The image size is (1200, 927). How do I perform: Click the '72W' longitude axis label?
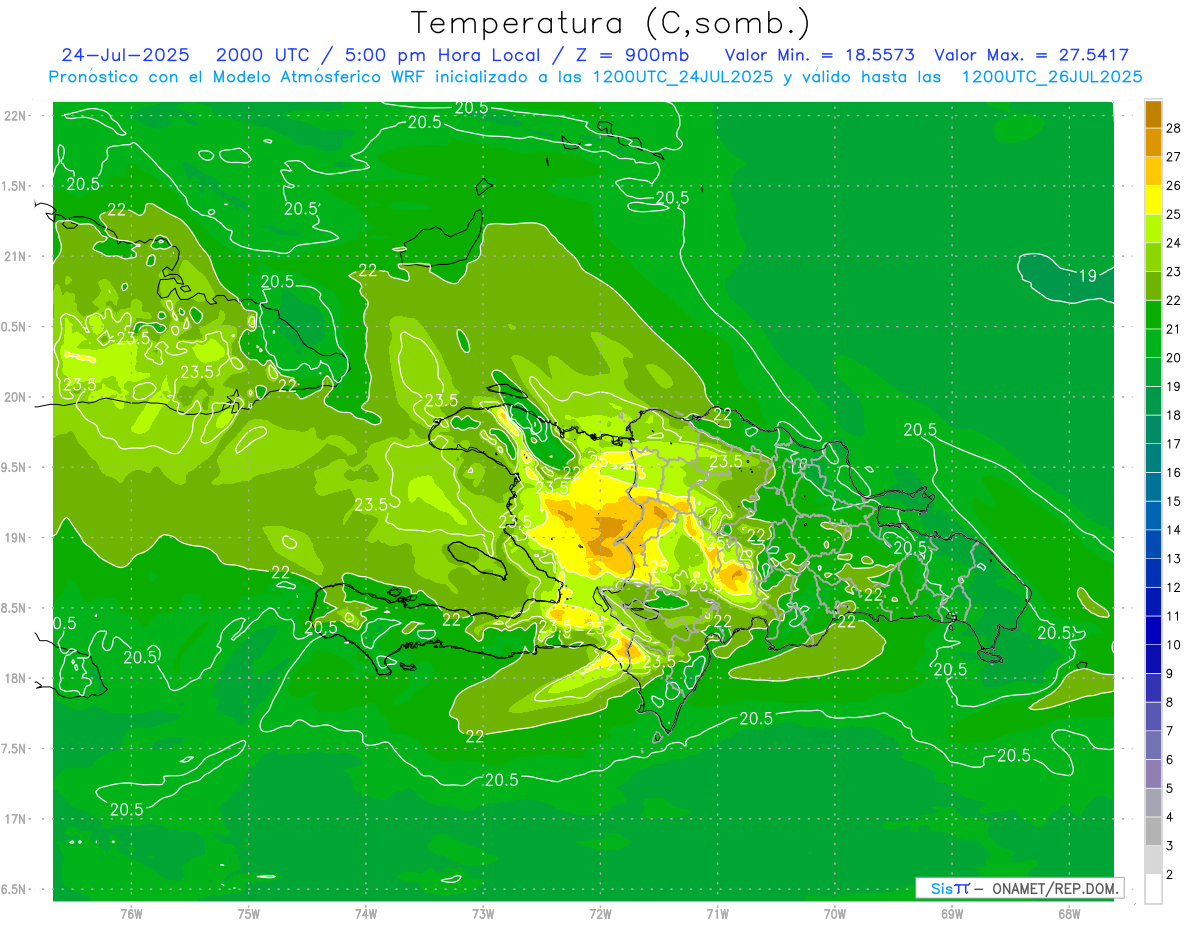(x=600, y=913)
